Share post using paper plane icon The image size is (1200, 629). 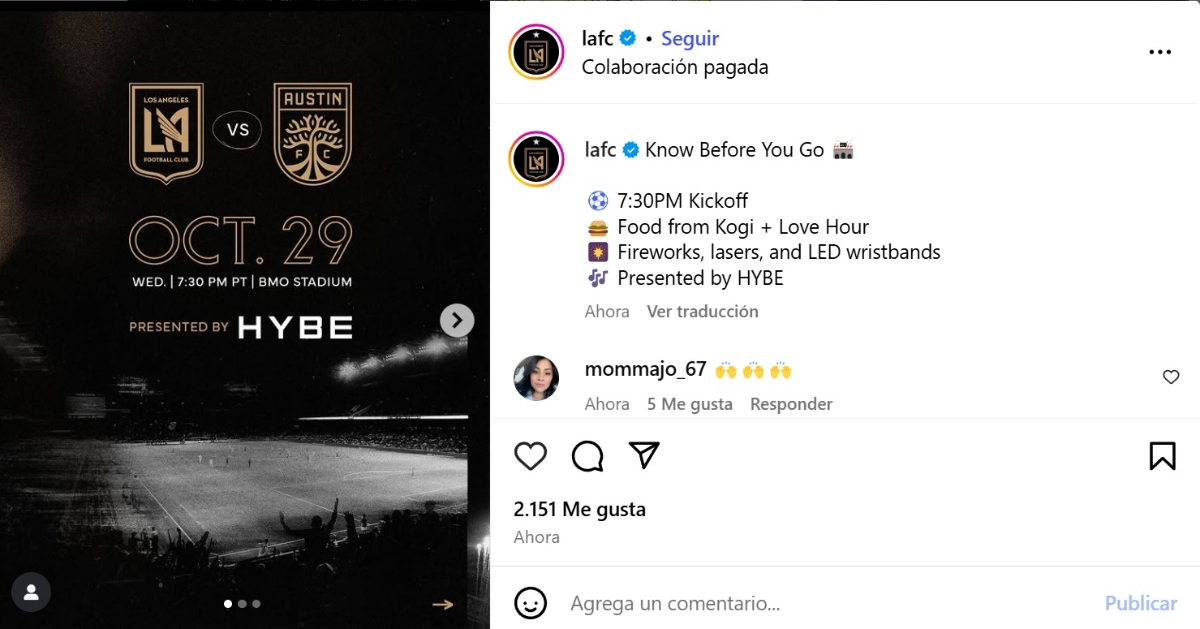coord(645,456)
